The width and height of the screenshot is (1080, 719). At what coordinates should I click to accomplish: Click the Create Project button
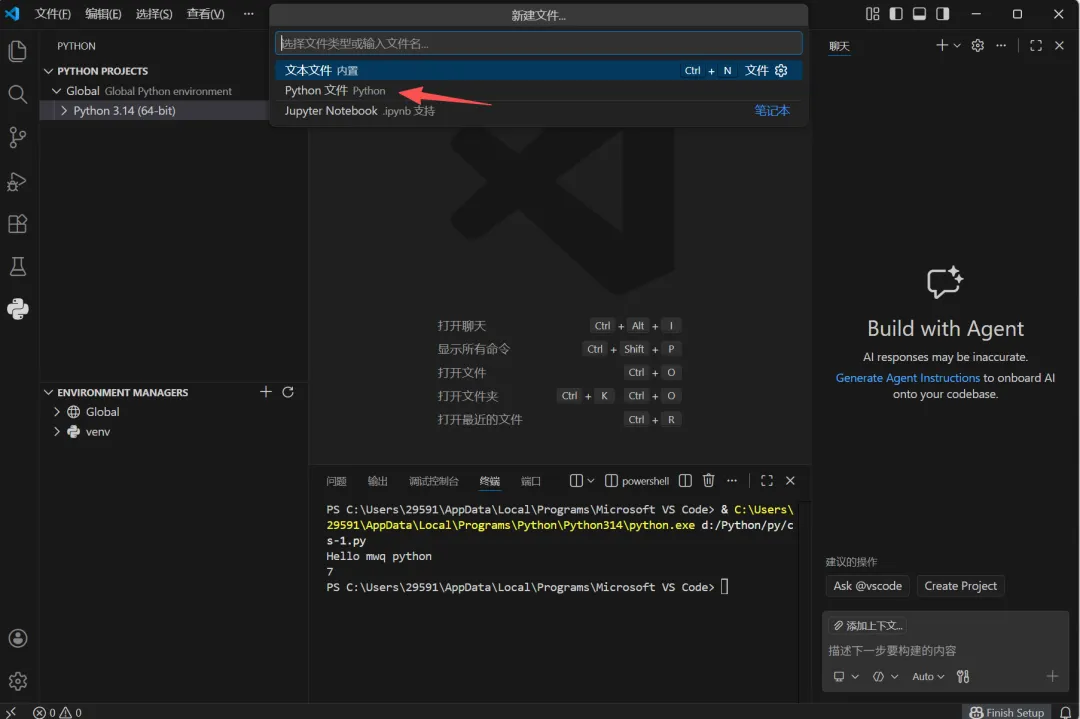[x=960, y=586]
